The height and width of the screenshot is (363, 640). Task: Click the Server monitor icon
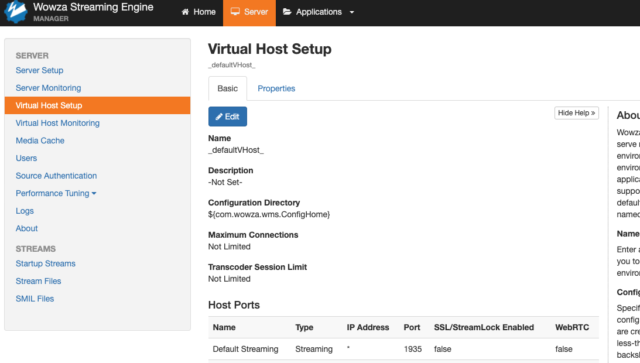[235, 11]
